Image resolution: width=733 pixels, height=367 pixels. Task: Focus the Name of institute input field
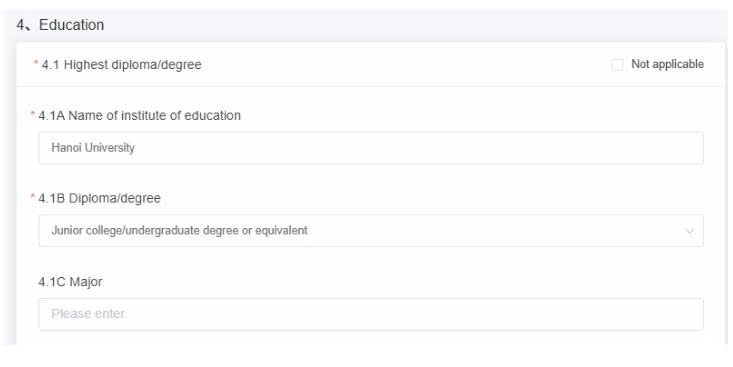coord(371,148)
